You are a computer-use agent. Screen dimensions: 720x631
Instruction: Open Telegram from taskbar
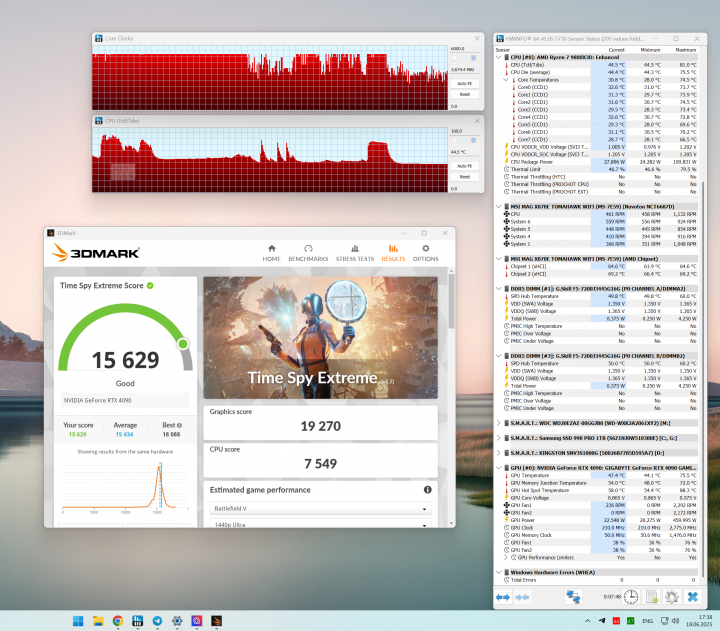[157, 621]
